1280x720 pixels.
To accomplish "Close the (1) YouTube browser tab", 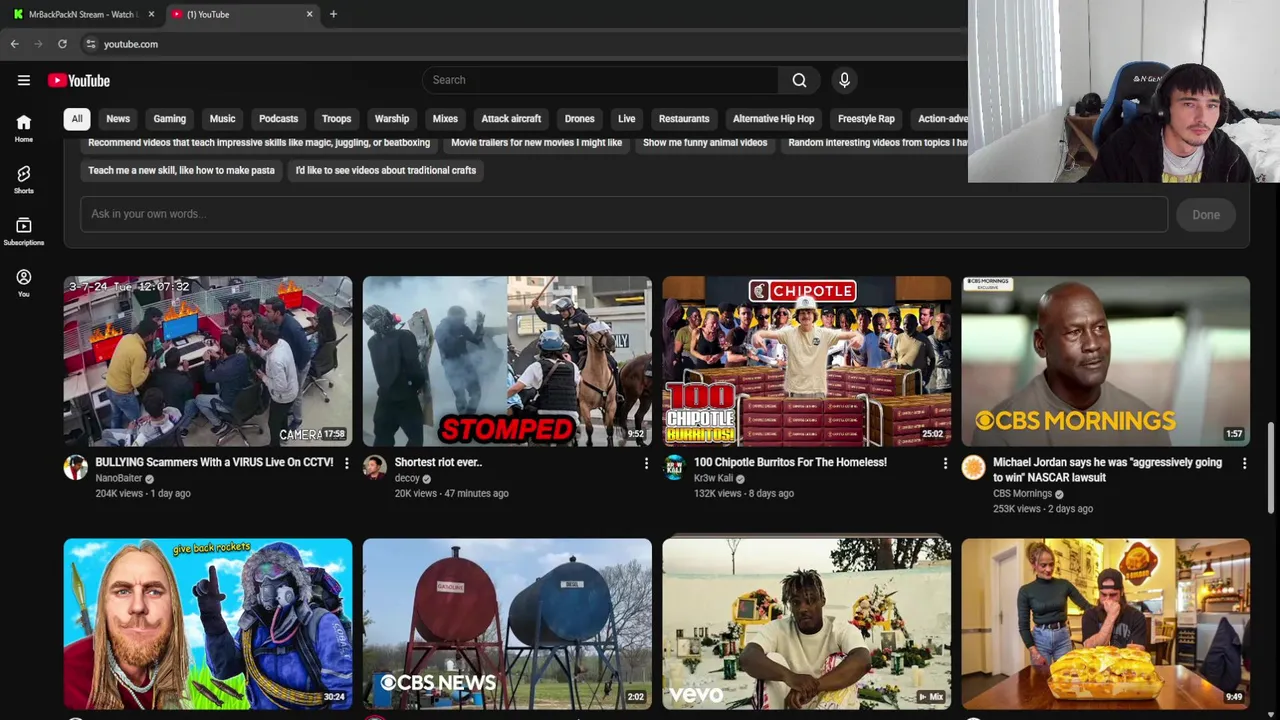I will click(309, 14).
